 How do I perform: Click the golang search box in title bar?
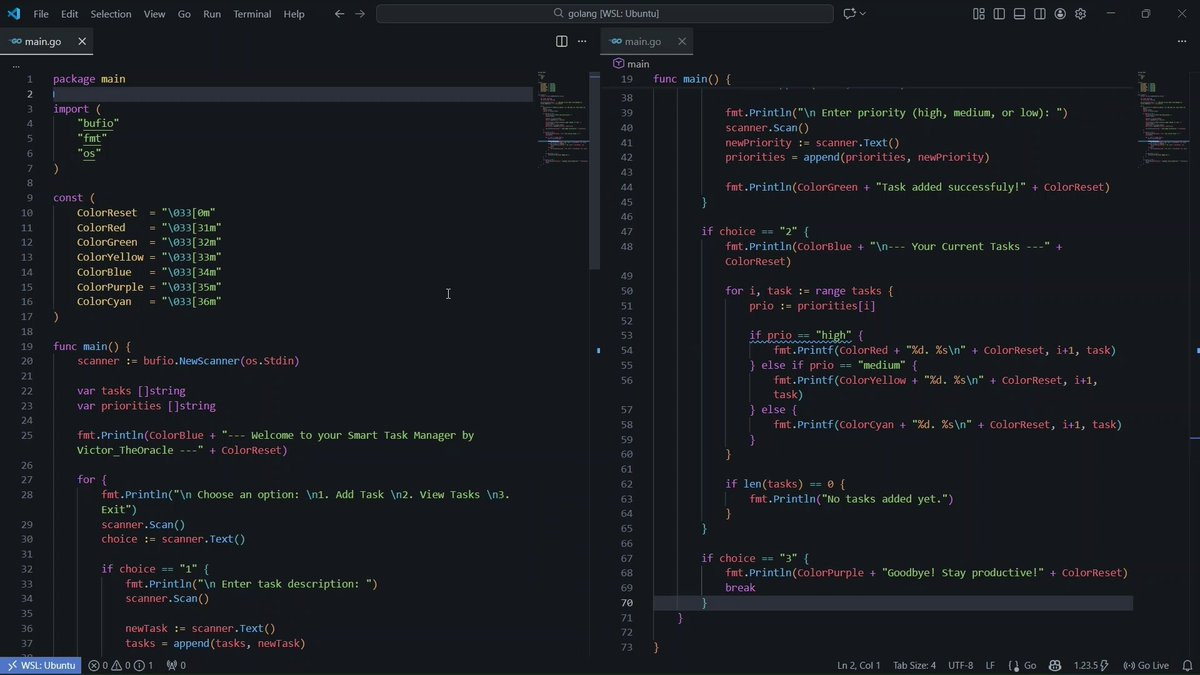[605, 14]
